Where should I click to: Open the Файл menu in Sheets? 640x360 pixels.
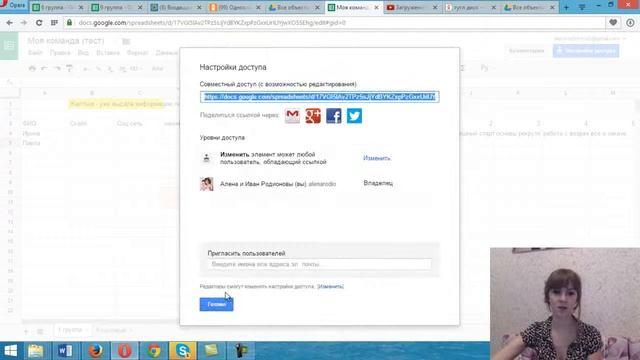pyautogui.click(x=35, y=53)
